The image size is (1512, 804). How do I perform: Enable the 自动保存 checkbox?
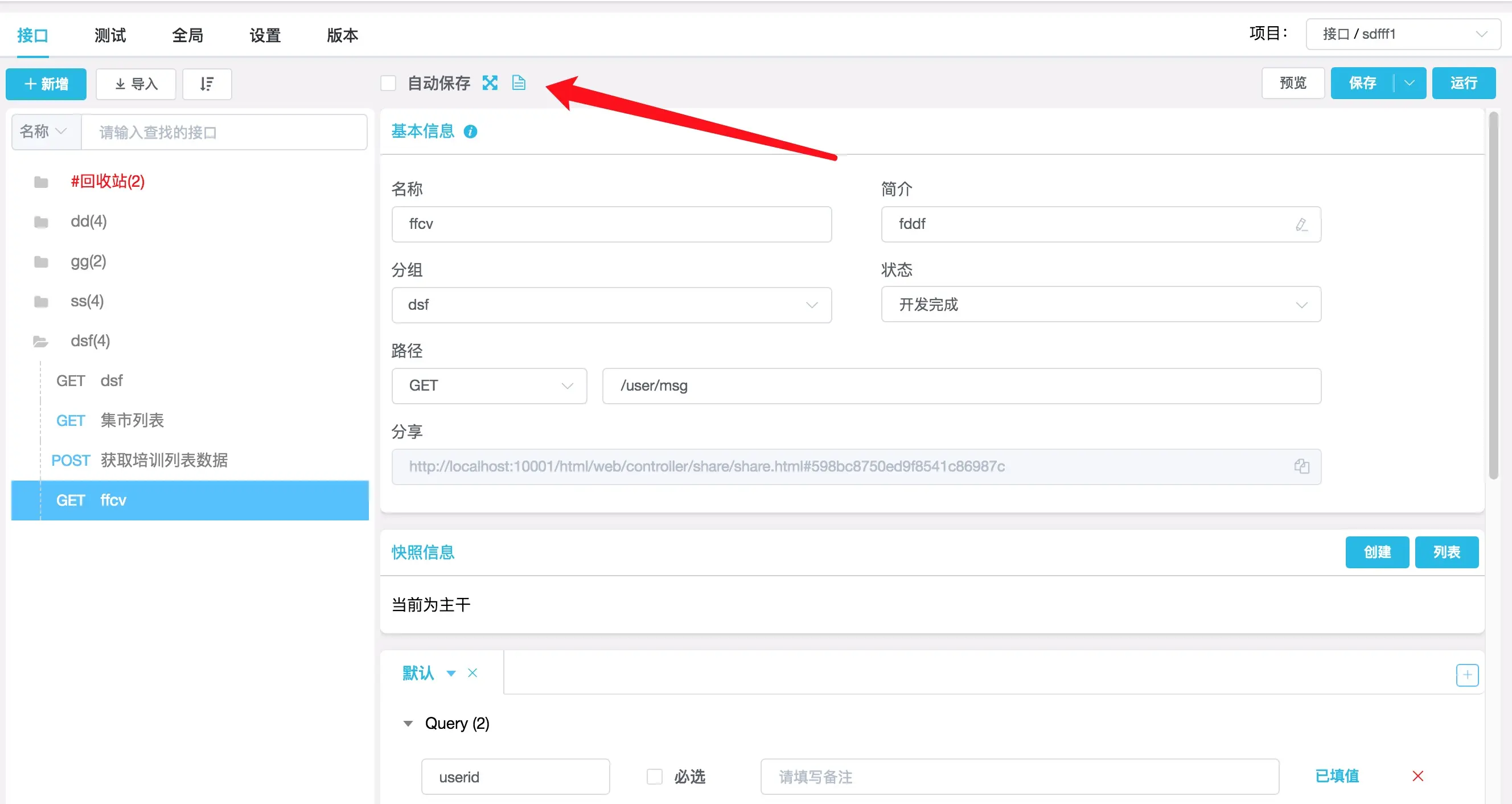pyautogui.click(x=388, y=83)
